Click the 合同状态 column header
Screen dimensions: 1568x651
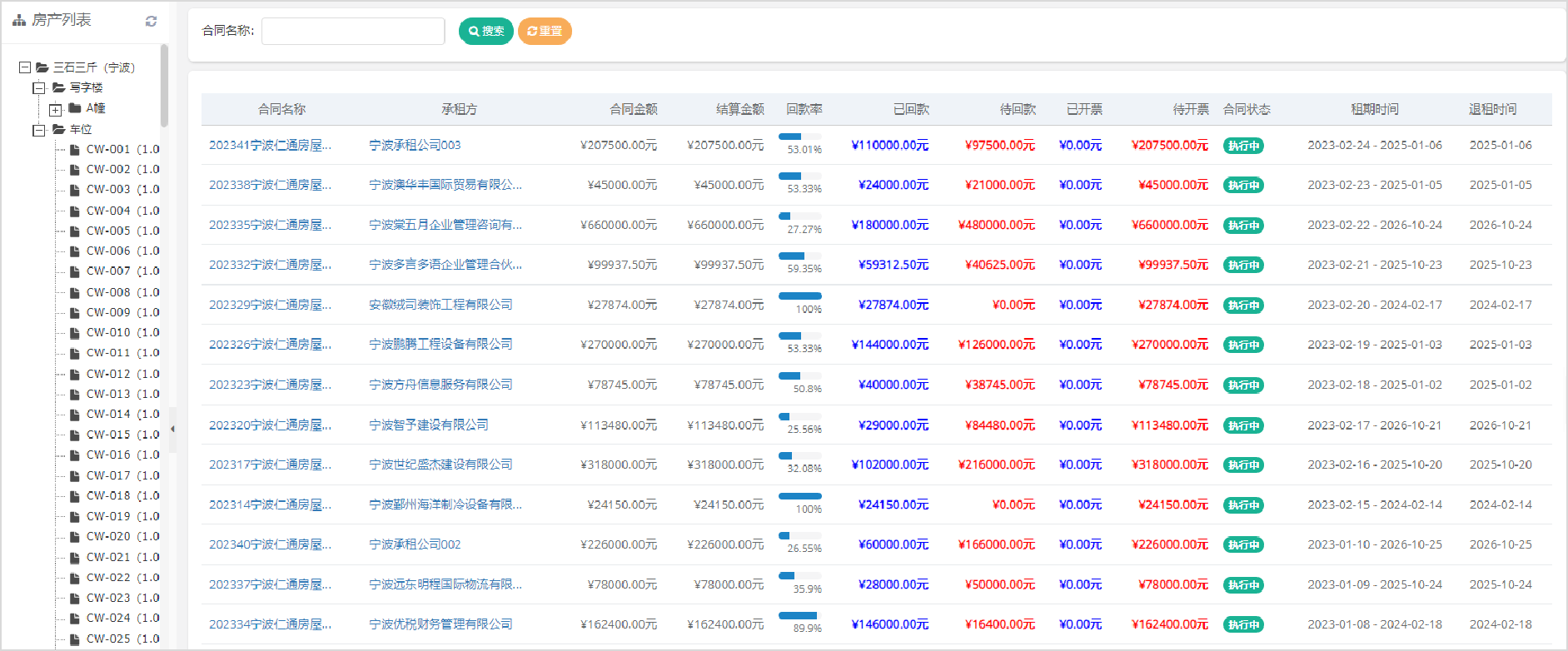point(1247,110)
